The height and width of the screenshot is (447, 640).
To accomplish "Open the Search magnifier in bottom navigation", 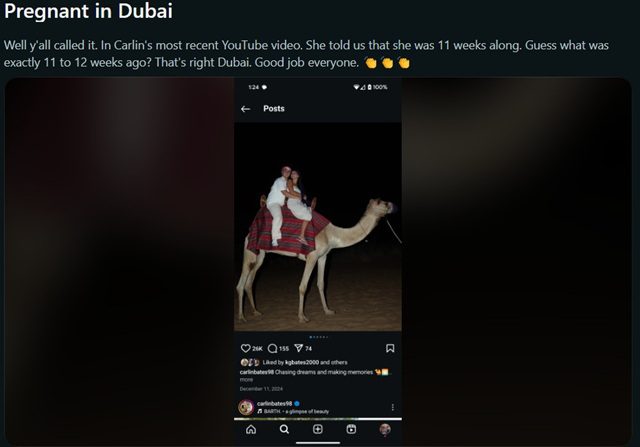I will tap(284, 429).
